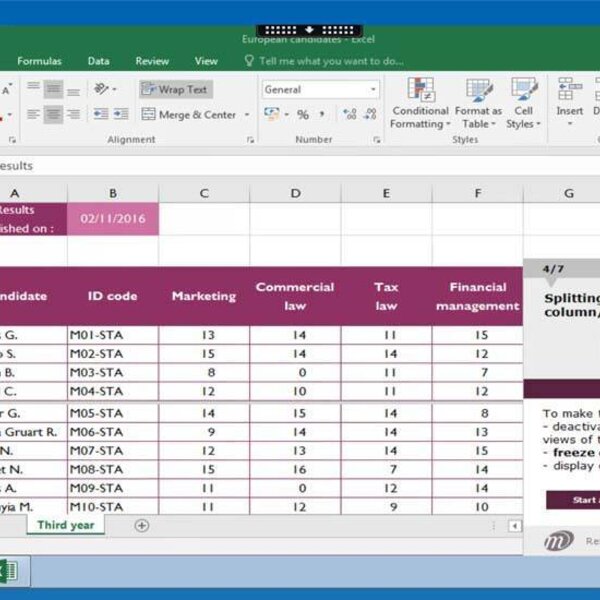Click the Increase Decimal icon

pos(350,114)
